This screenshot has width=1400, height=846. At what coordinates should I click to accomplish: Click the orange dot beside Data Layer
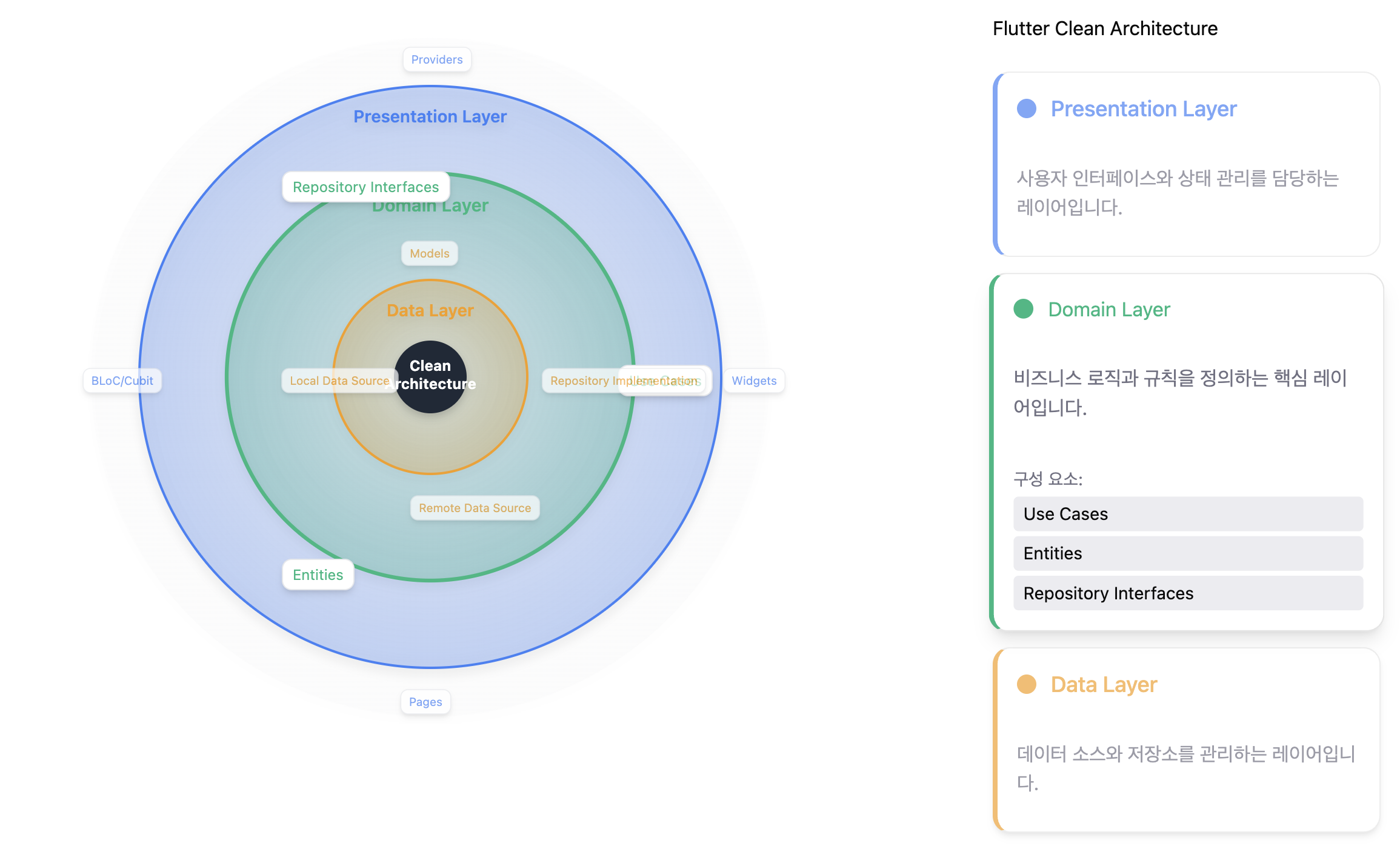1026,684
